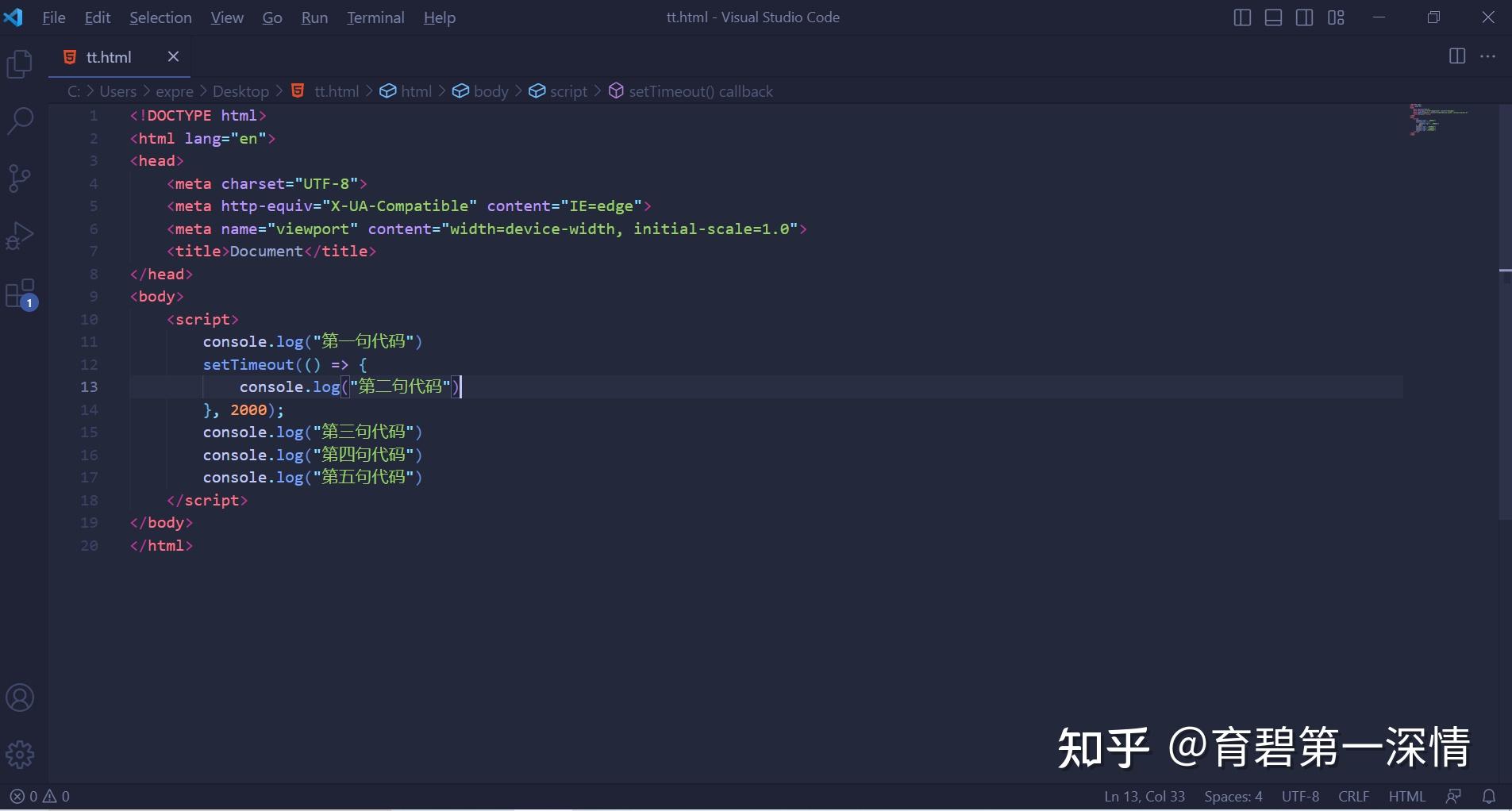Open the Manage gear icon
The image size is (1512, 811).
18,754
